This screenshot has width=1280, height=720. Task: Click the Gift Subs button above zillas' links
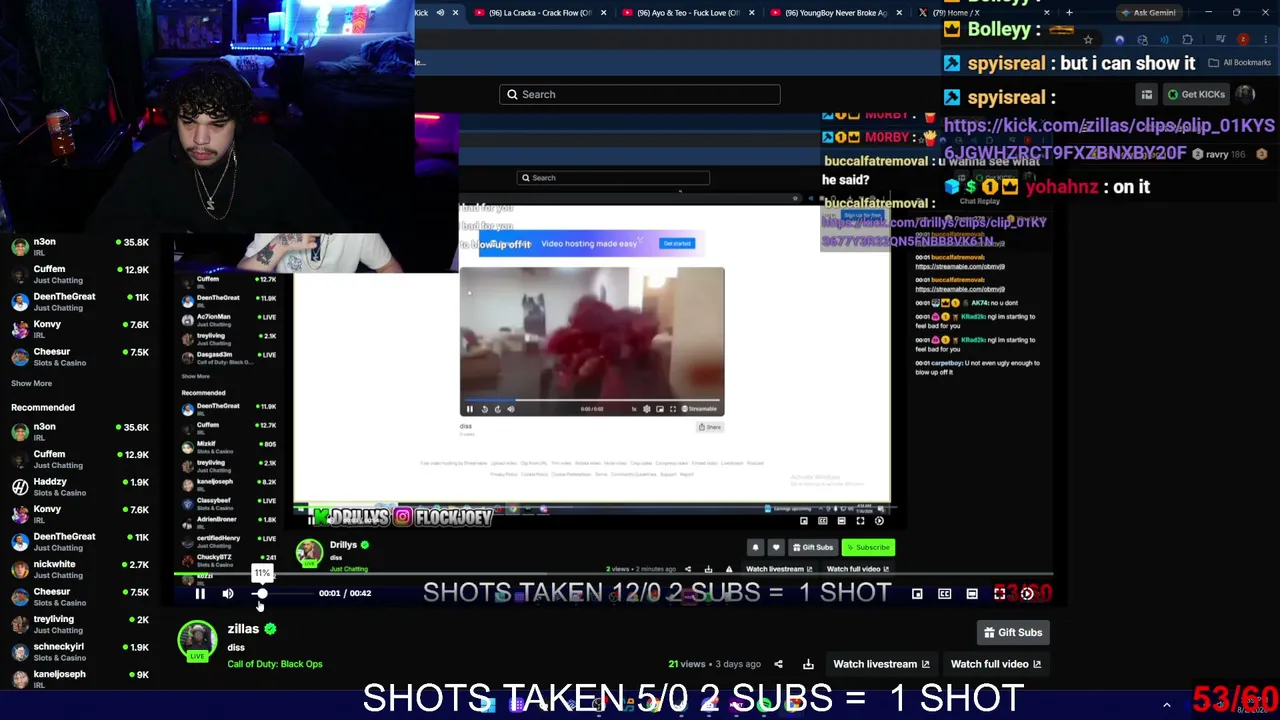point(1013,632)
